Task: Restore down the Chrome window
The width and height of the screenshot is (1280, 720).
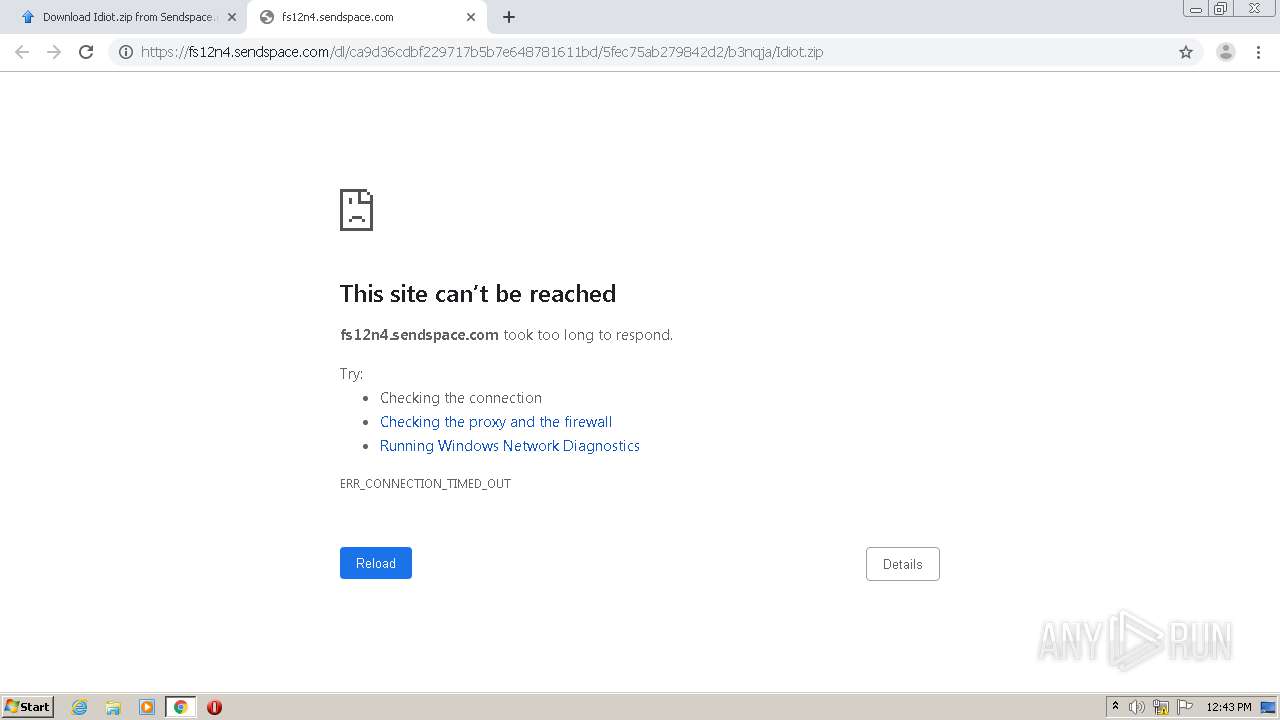Action: pyautogui.click(x=1221, y=9)
